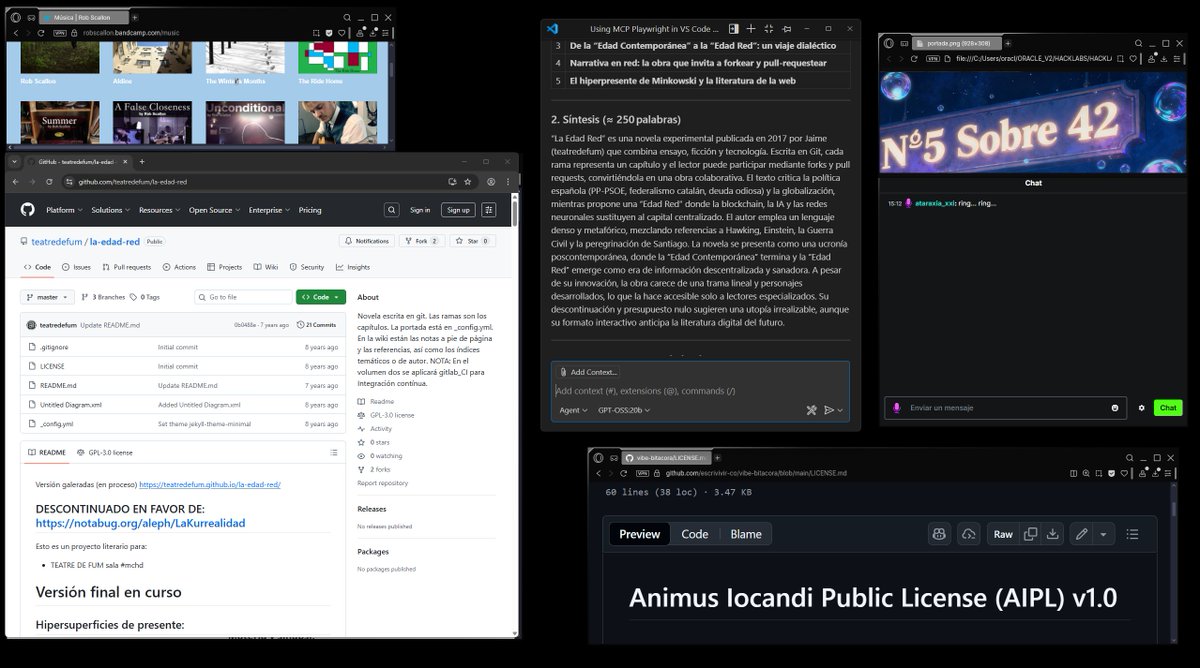Open the GitHub search magnifier button
Viewport: 1200px width, 668px height.
pos(391,210)
